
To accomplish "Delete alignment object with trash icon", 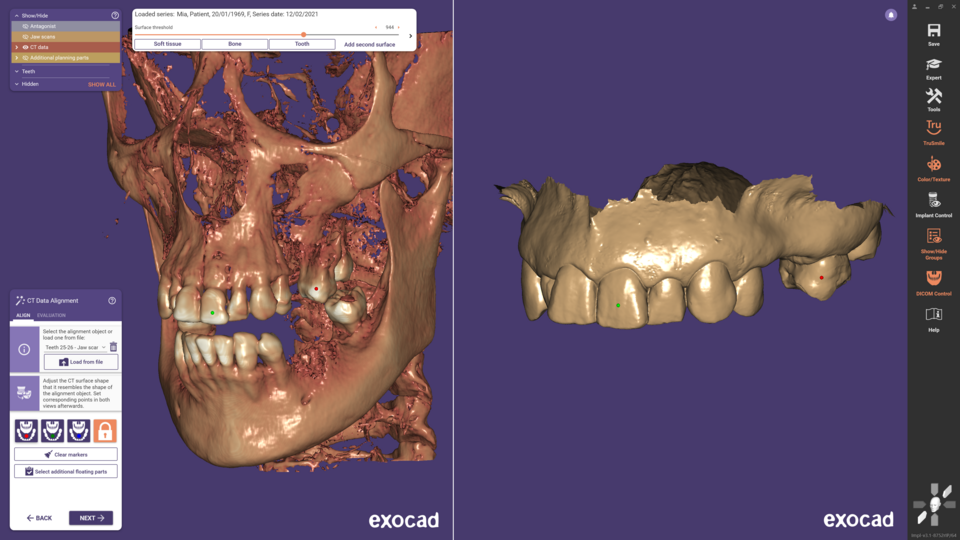I will [x=114, y=347].
